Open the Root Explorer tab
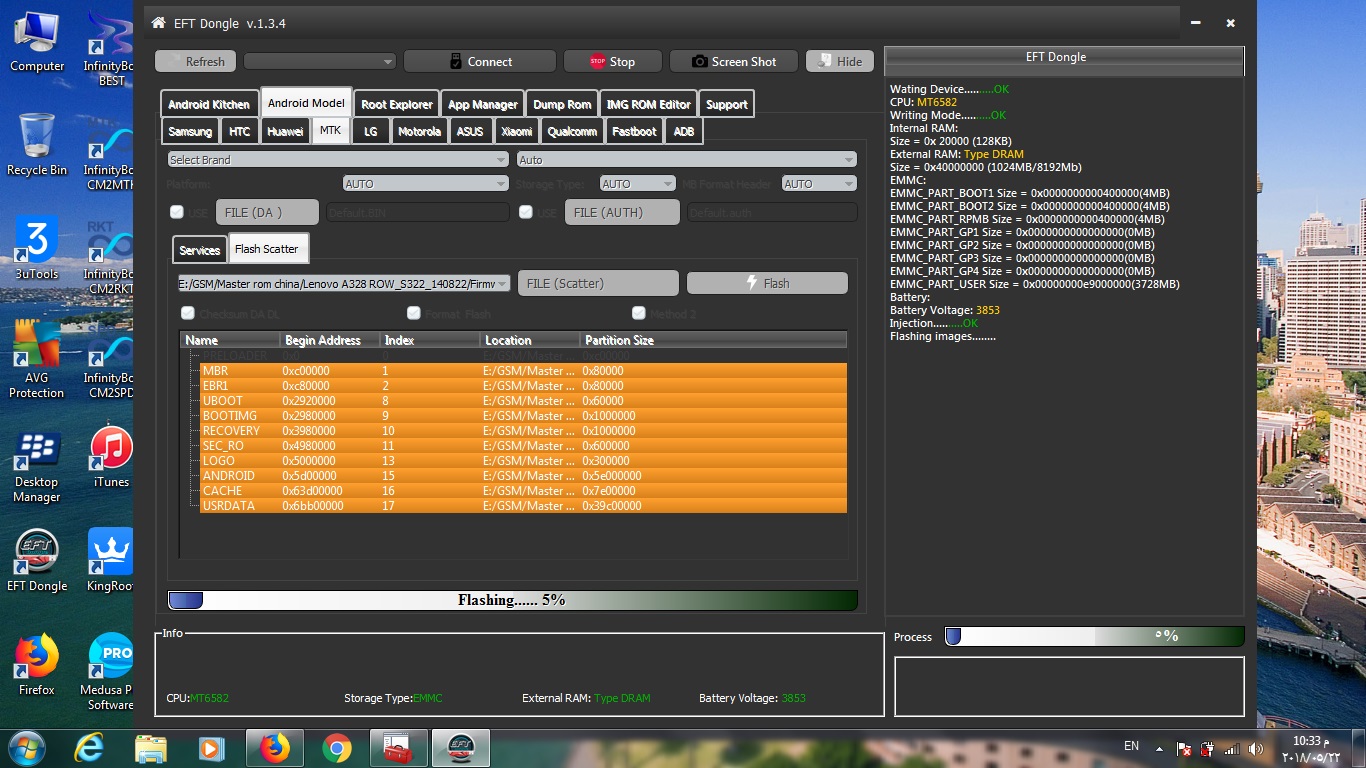Viewport: 1366px width, 768px height. (x=397, y=104)
